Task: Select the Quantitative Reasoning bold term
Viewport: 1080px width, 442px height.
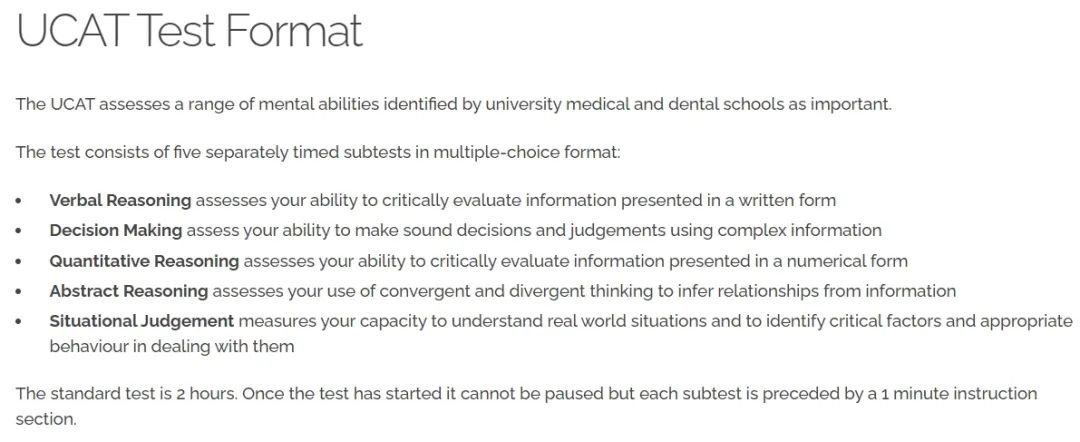Action: [144, 261]
